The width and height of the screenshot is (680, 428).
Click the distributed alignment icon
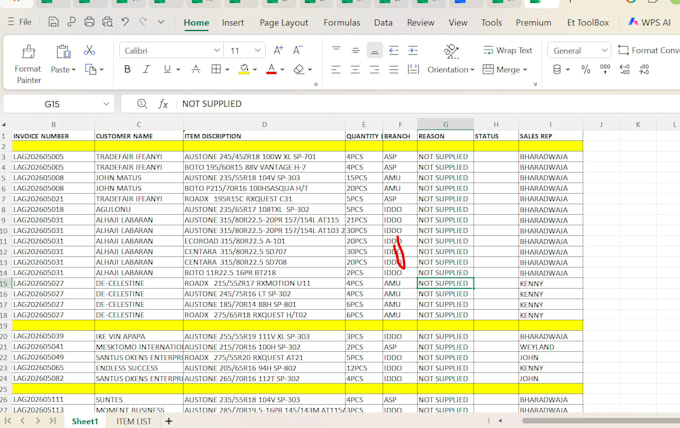click(x=413, y=69)
